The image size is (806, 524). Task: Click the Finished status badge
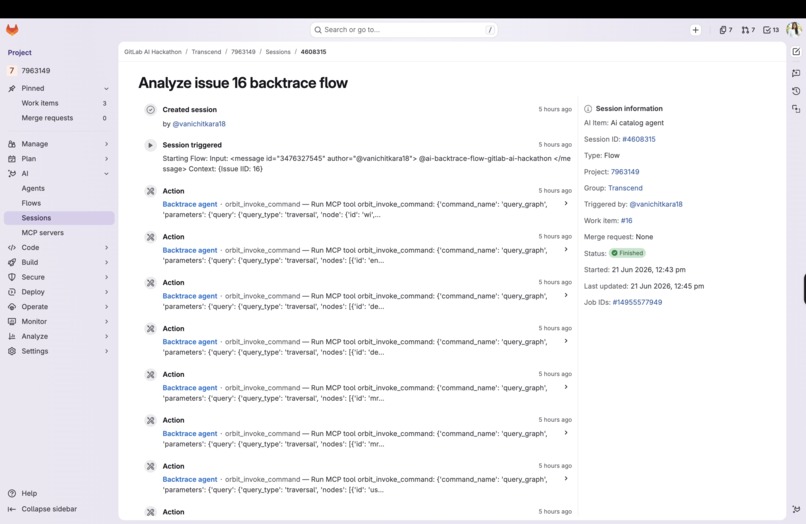tap(627, 253)
